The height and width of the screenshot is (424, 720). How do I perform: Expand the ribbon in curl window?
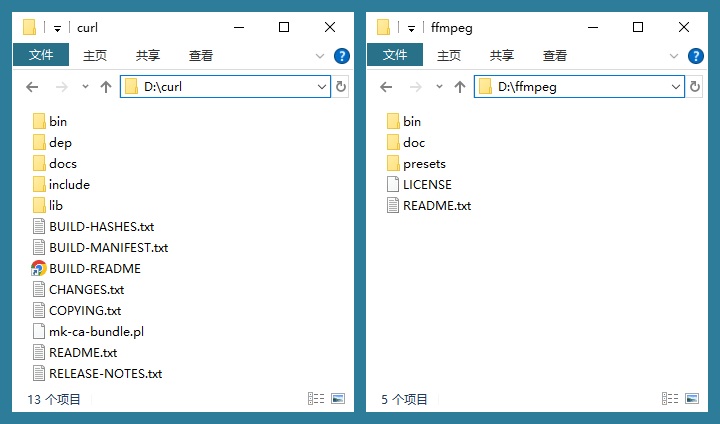(x=320, y=56)
